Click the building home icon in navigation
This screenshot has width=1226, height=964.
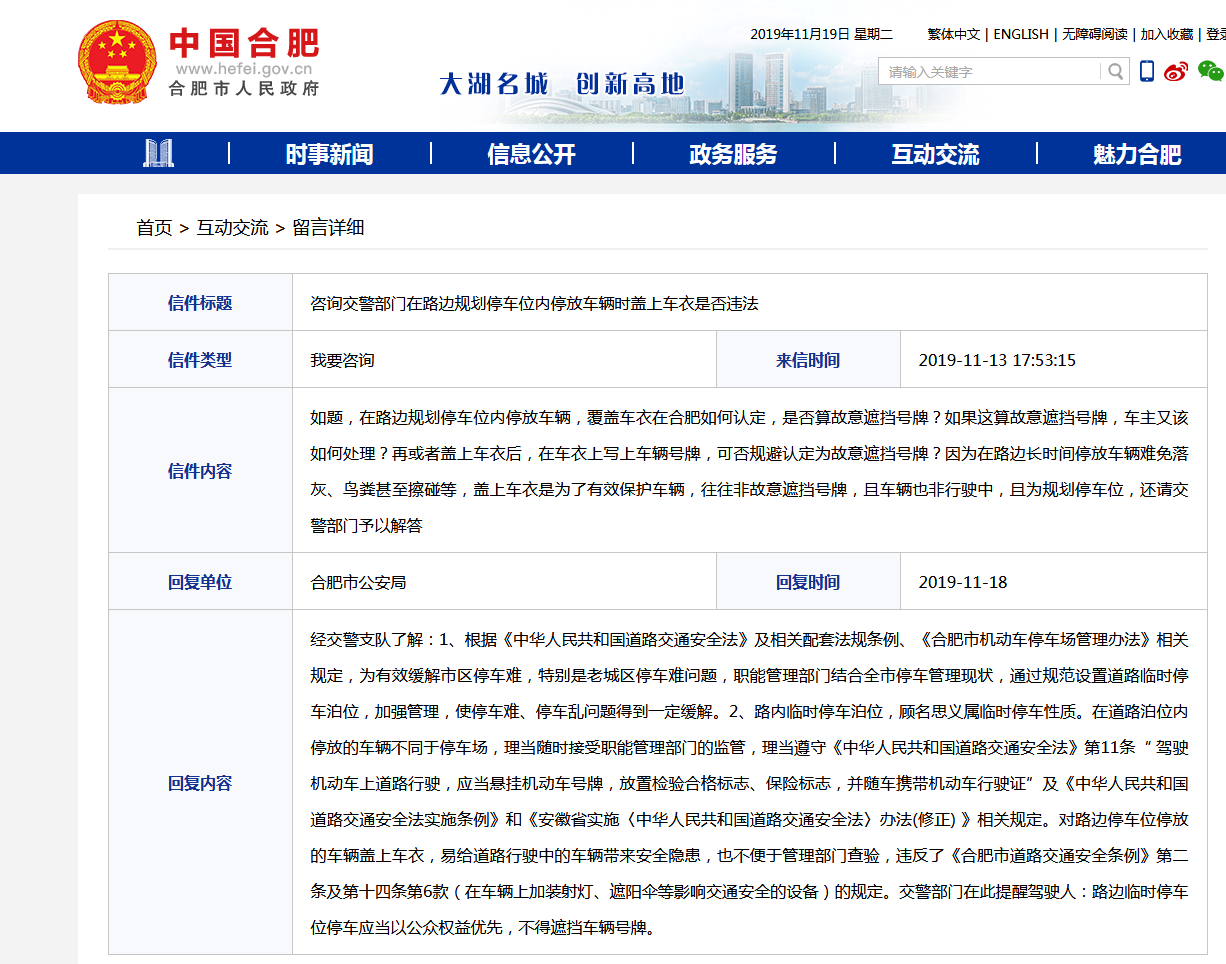tap(158, 153)
